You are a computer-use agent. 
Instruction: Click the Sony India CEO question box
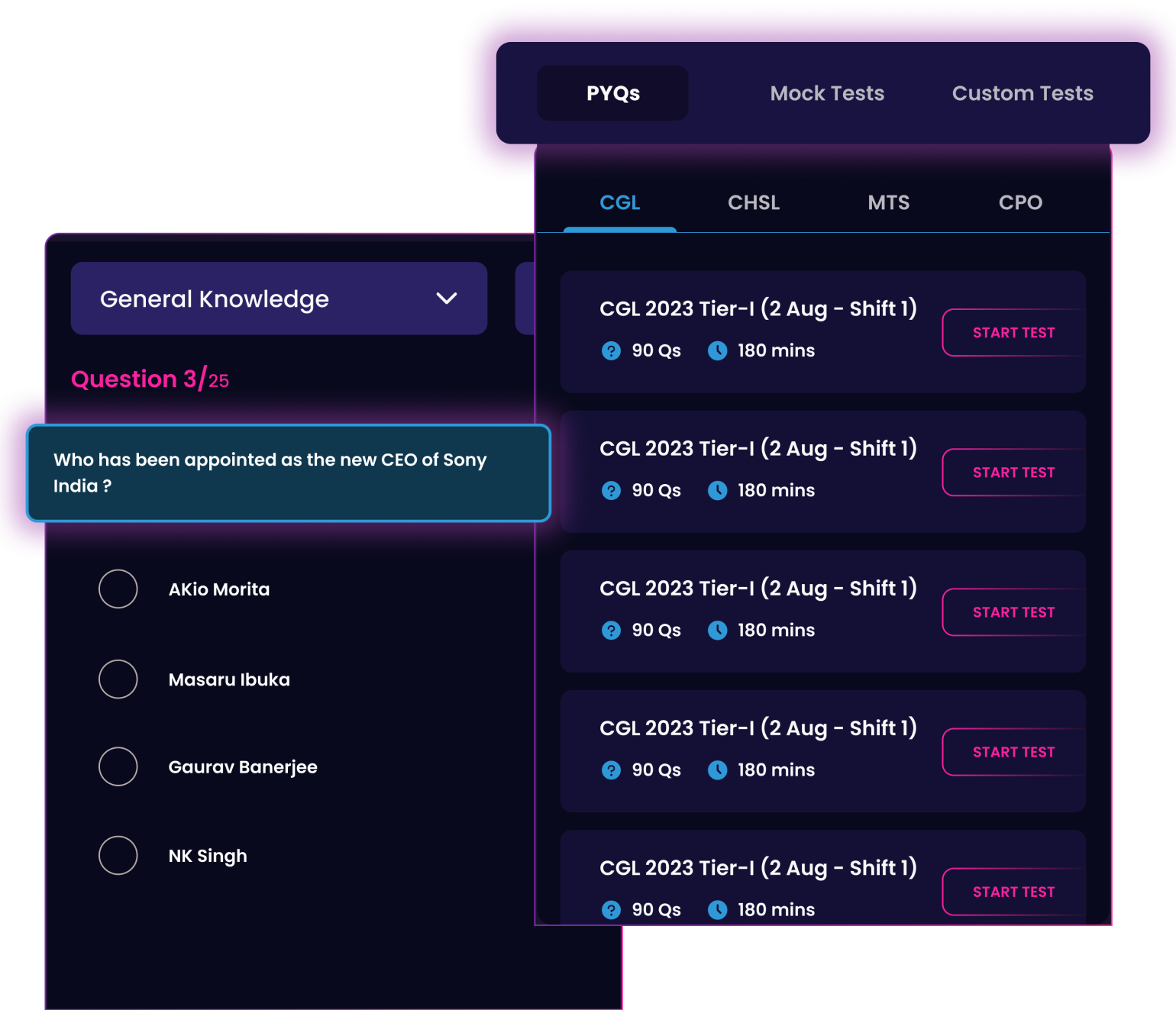(x=289, y=473)
